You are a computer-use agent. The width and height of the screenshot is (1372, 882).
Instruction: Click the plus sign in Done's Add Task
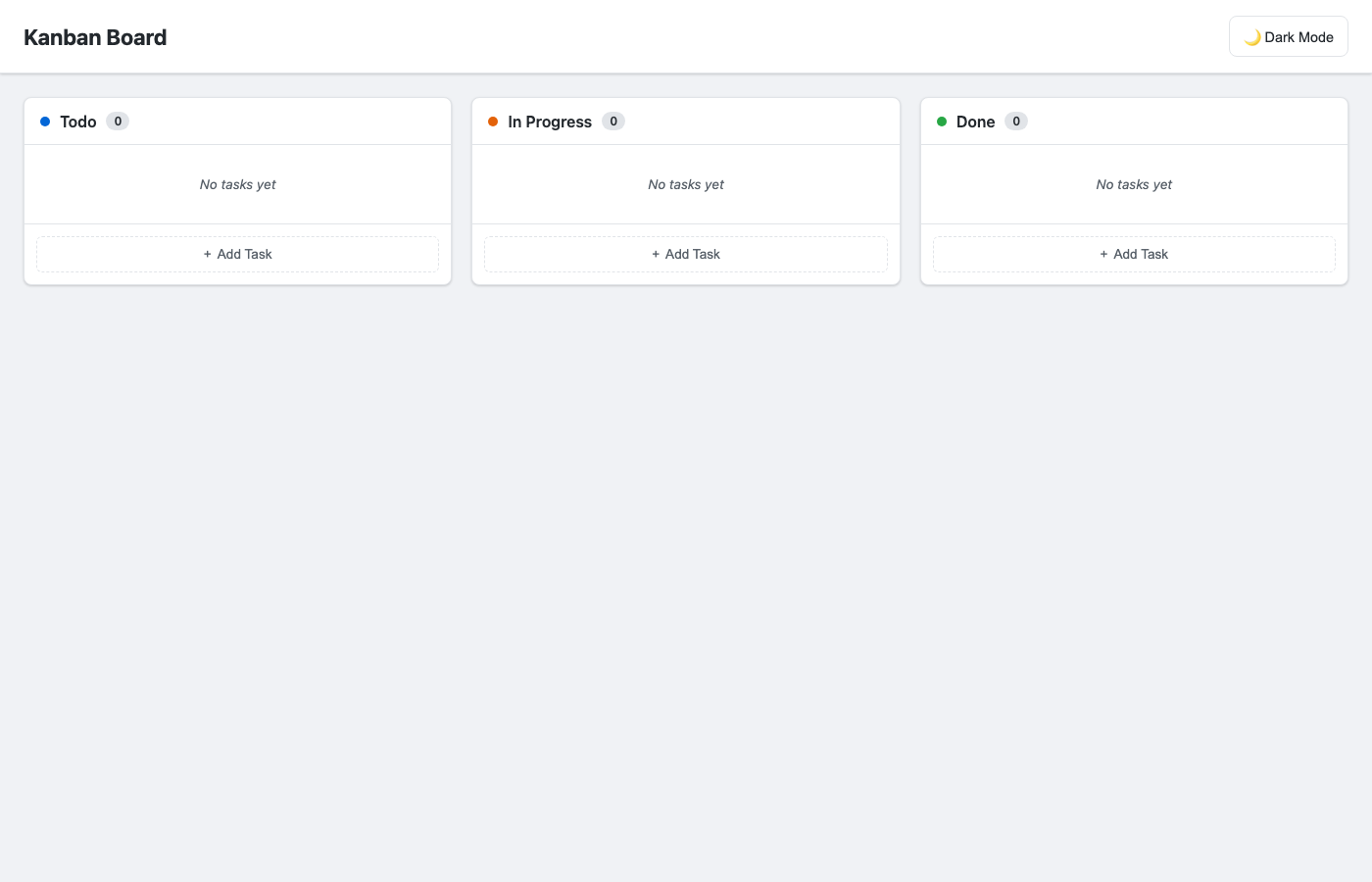point(1103,254)
